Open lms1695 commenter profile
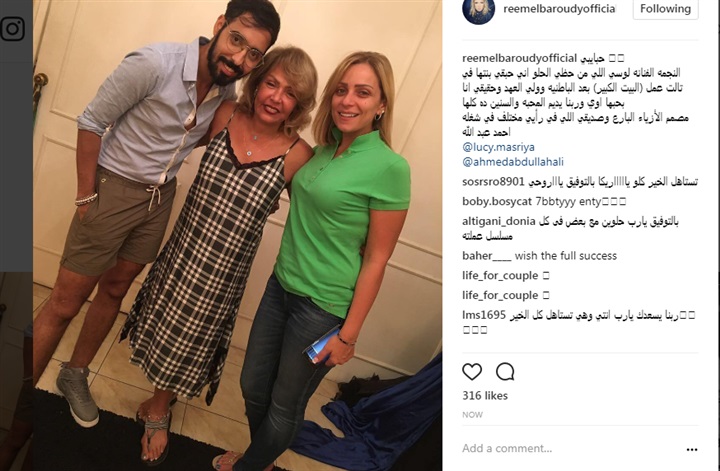 point(484,315)
